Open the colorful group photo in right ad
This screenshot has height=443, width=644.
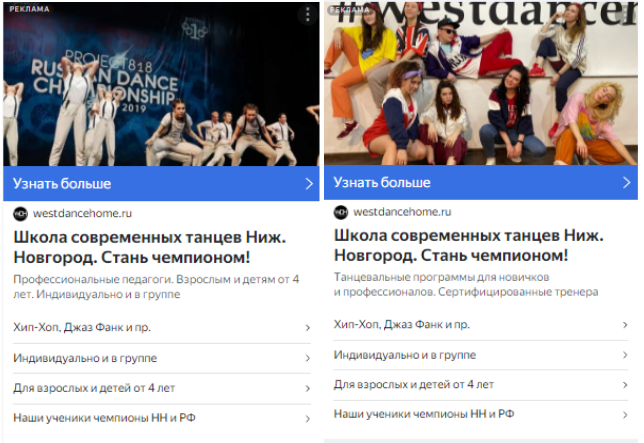481,83
